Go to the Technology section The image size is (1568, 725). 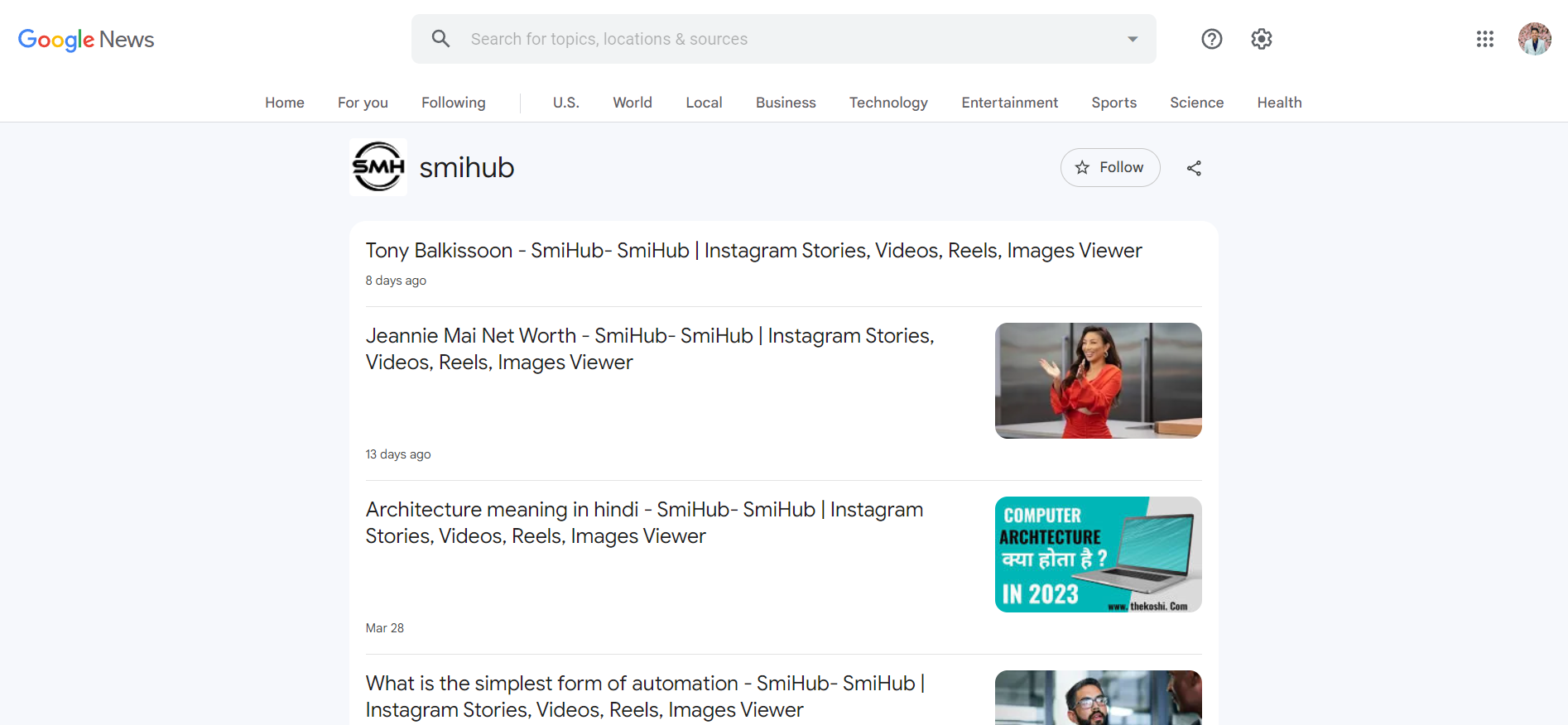(x=888, y=103)
